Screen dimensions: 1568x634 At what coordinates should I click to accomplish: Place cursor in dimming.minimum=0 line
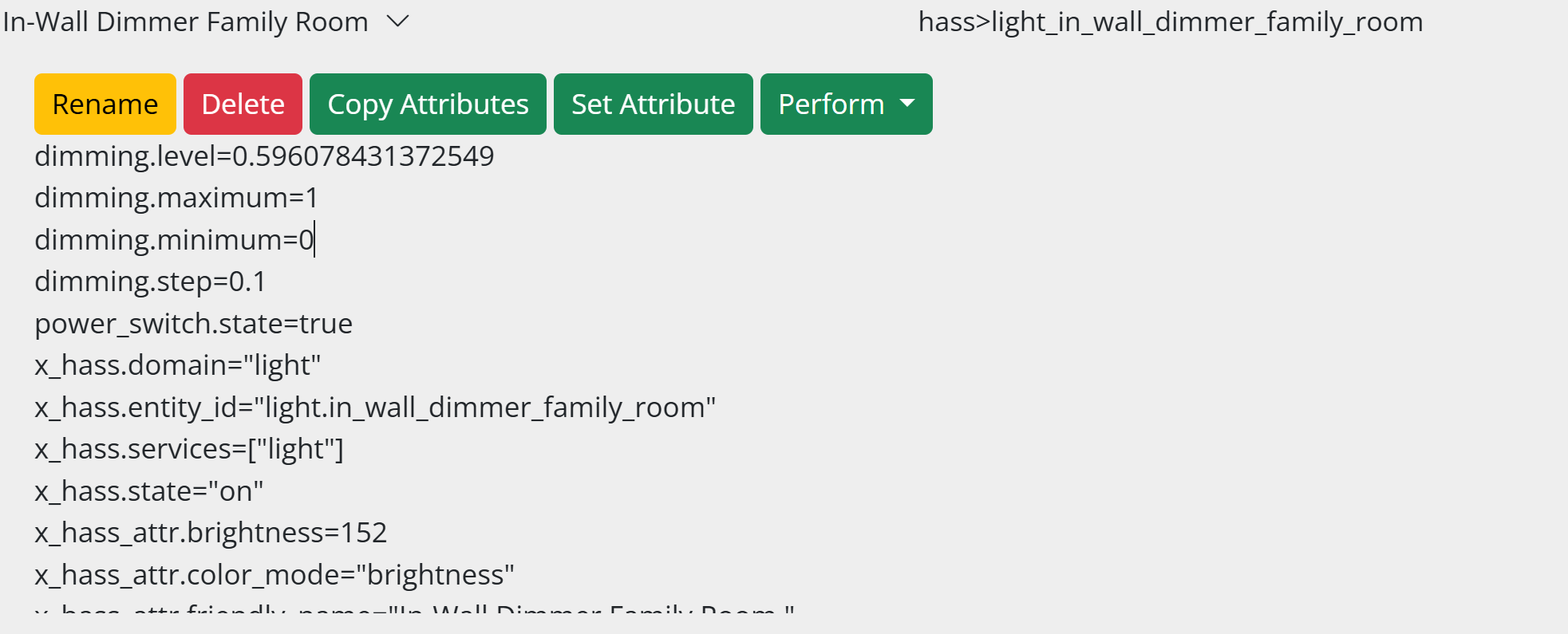(x=174, y=240)
